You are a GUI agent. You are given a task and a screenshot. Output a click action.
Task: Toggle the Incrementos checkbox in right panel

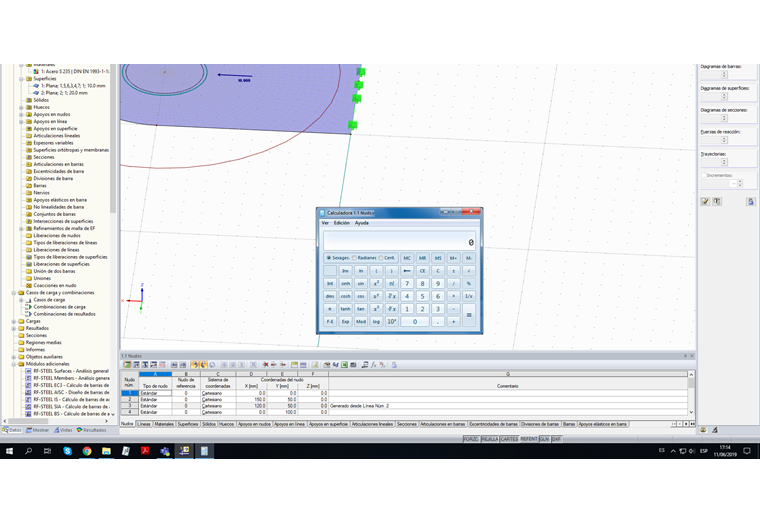703,175
